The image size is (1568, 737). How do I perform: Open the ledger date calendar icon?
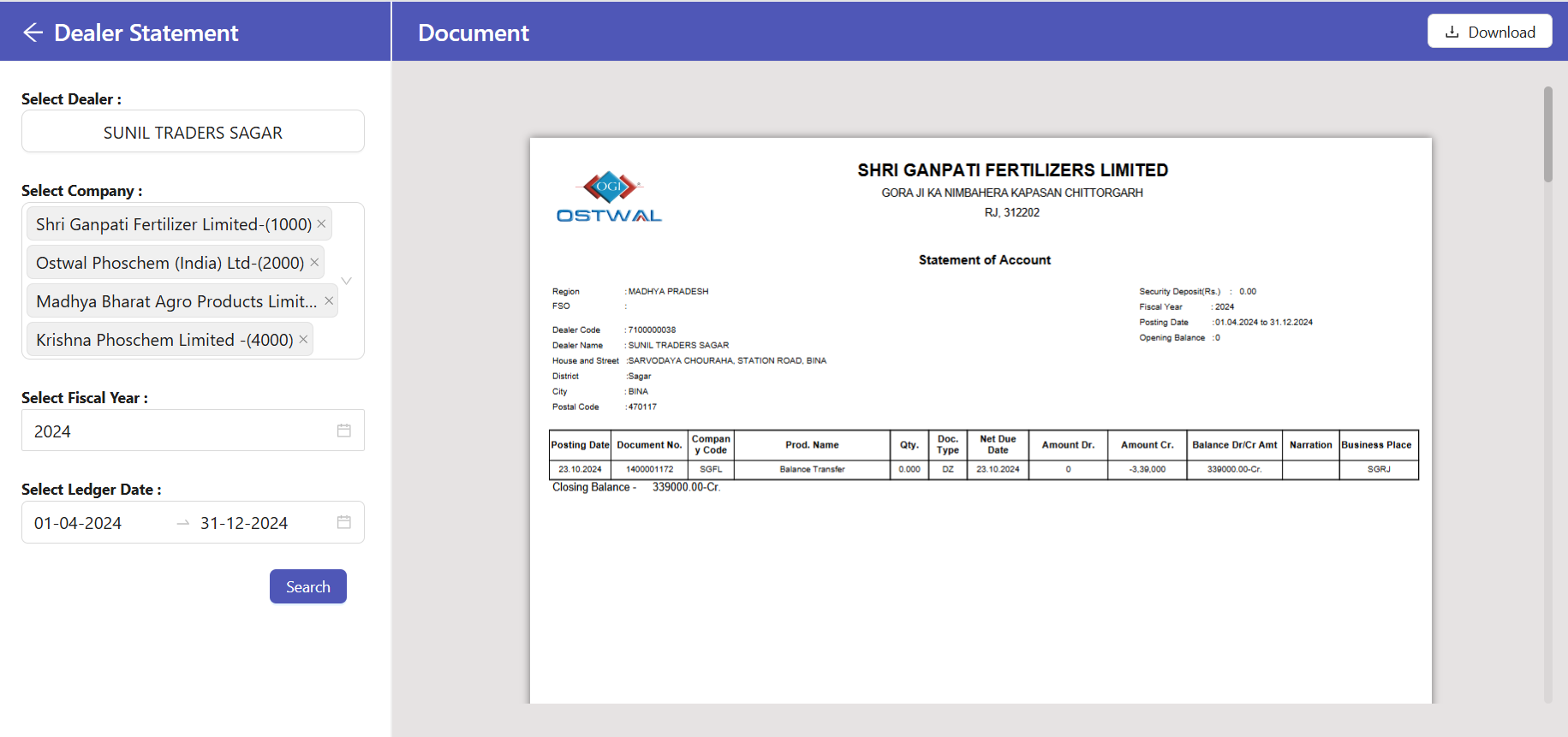(344, 522)
